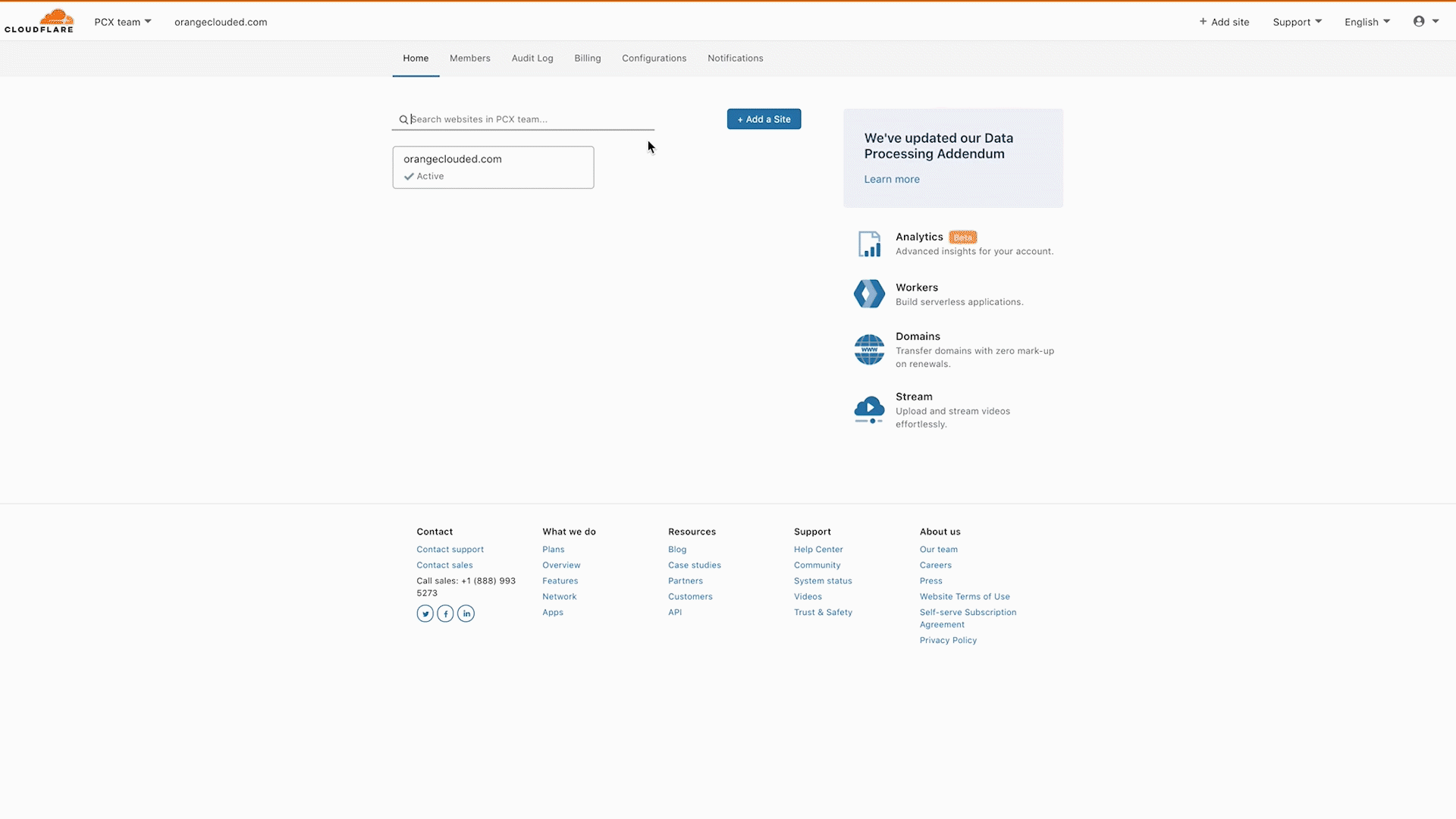Open Cloudflare's Twitter page icon
The width and height of the screenshot is (1456, 819).
[x=425, y=613]
